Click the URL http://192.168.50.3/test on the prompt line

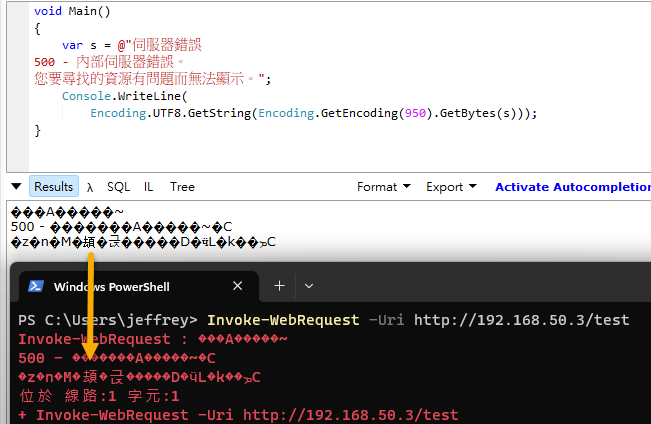[521, 320]
